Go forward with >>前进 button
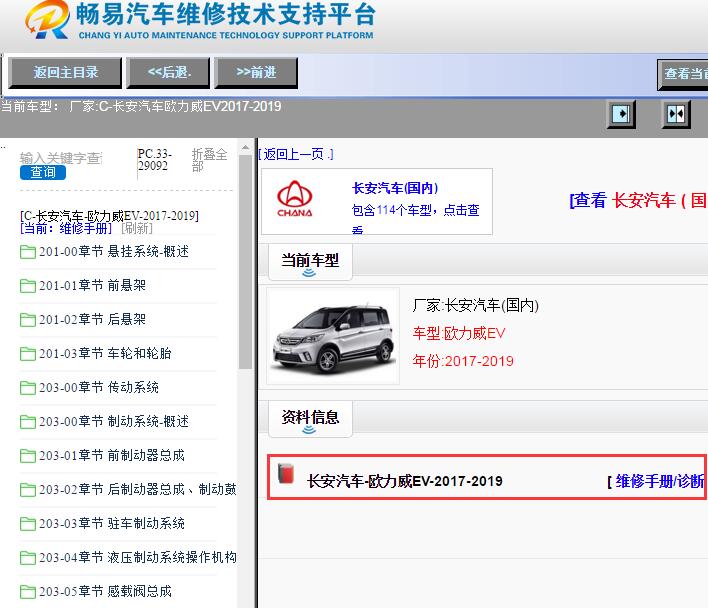Viewport: 708px width, 608px height. 256,72
